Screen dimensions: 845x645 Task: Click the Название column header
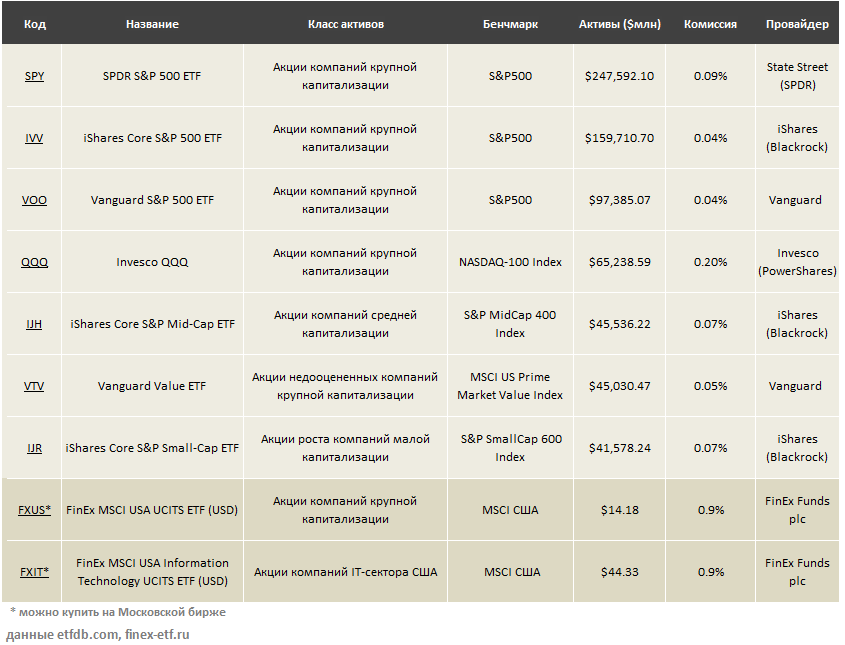[152, 24]
